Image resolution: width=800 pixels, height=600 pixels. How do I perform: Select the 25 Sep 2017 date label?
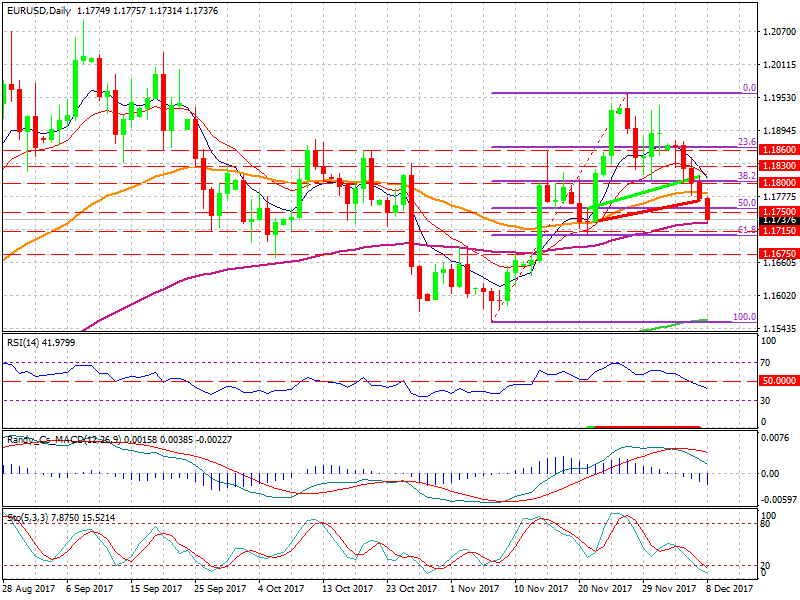[220, 588]
